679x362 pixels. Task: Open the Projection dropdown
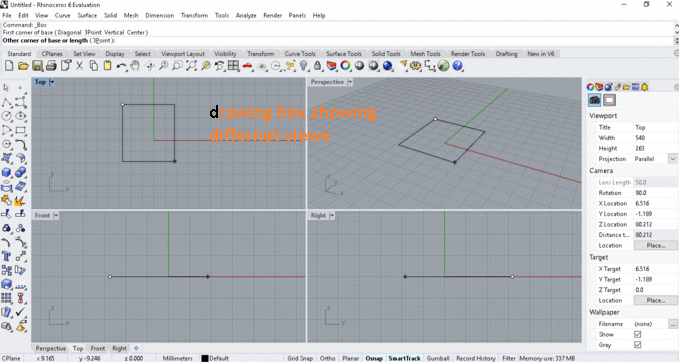pyautogui.click(x=673, y=159)
